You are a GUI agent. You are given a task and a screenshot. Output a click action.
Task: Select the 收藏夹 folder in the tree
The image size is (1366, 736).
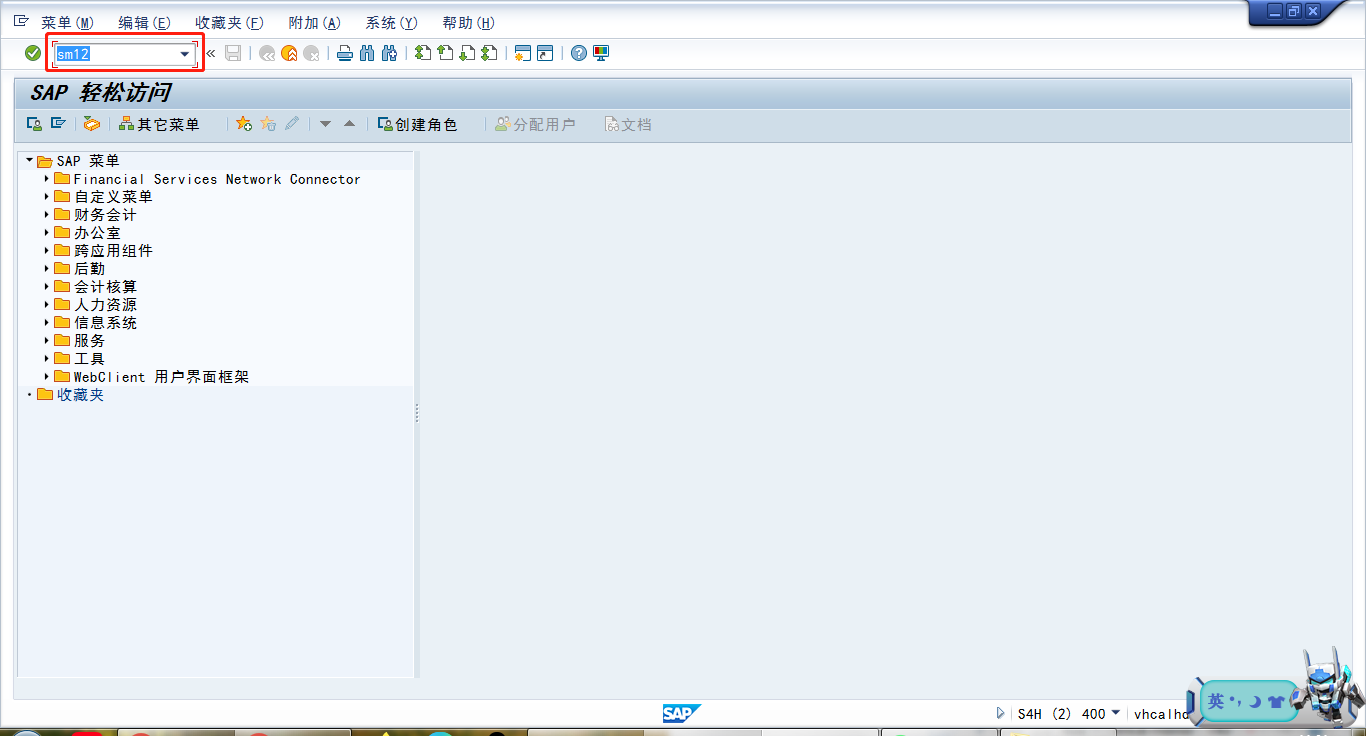(80, 395)
